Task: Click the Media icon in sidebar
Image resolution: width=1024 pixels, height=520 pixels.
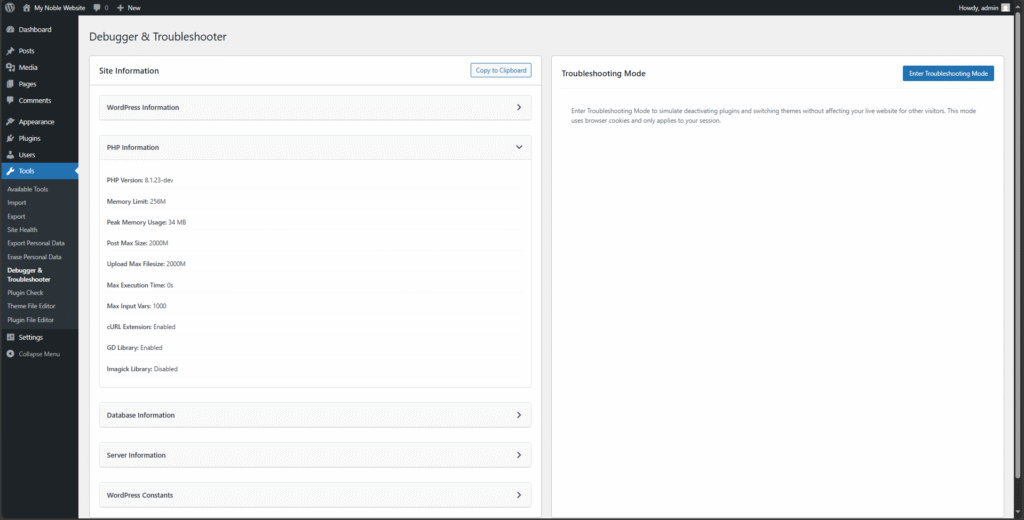Action: coord(10,67)
